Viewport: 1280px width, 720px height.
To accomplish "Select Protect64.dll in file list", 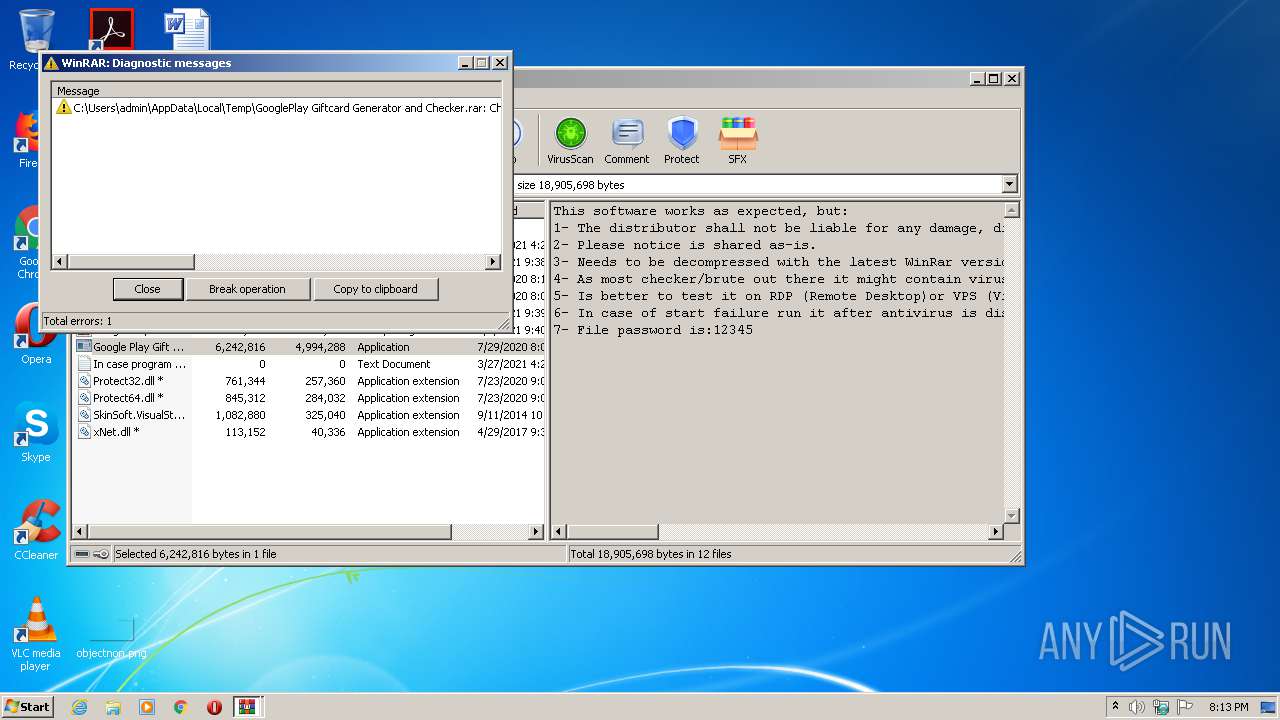I will [310, 398].
